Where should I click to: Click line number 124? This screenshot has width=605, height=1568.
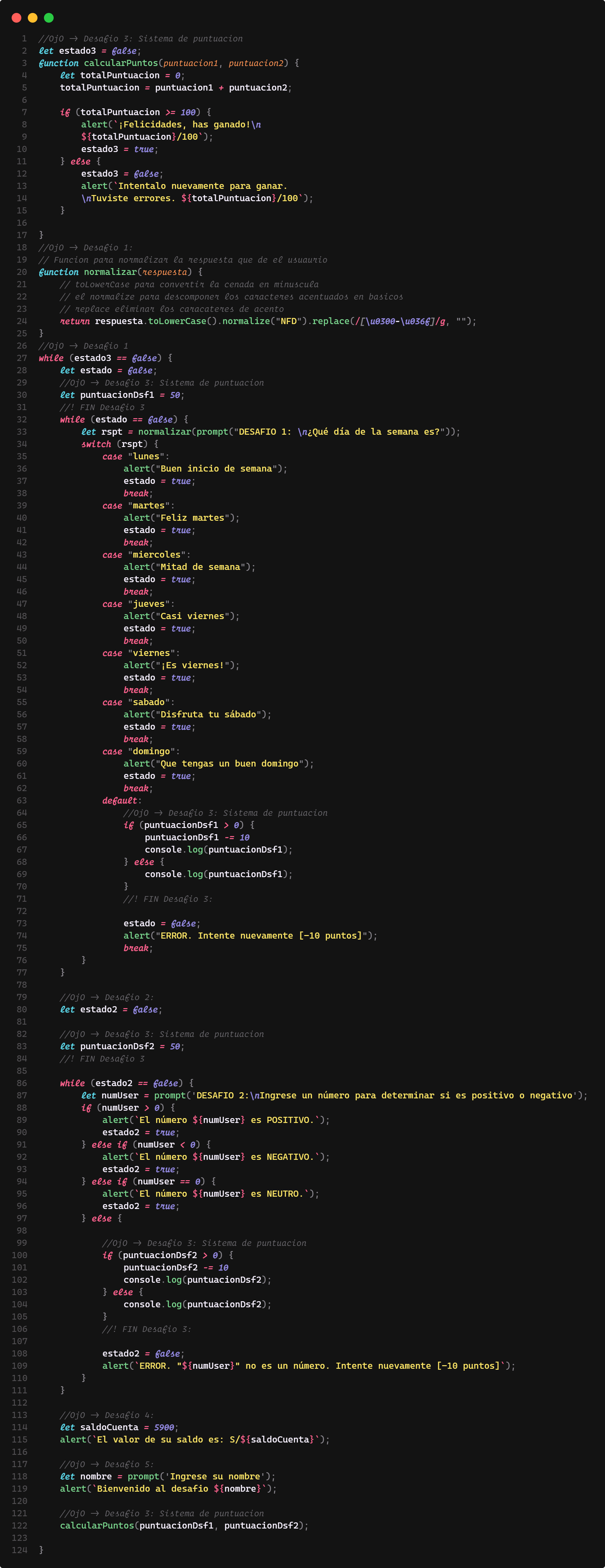(x=19, y=1550)
